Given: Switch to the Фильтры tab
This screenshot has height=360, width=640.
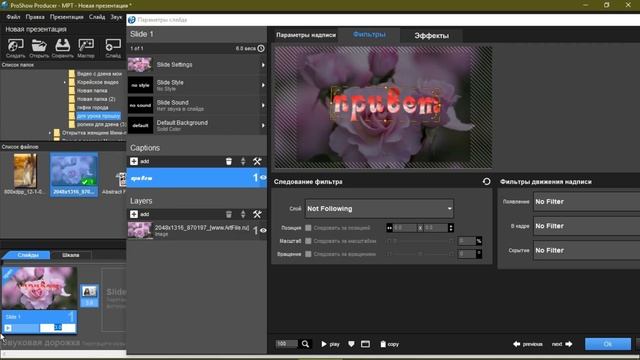Looking at the screenshot, I should (x=369, y=35).
